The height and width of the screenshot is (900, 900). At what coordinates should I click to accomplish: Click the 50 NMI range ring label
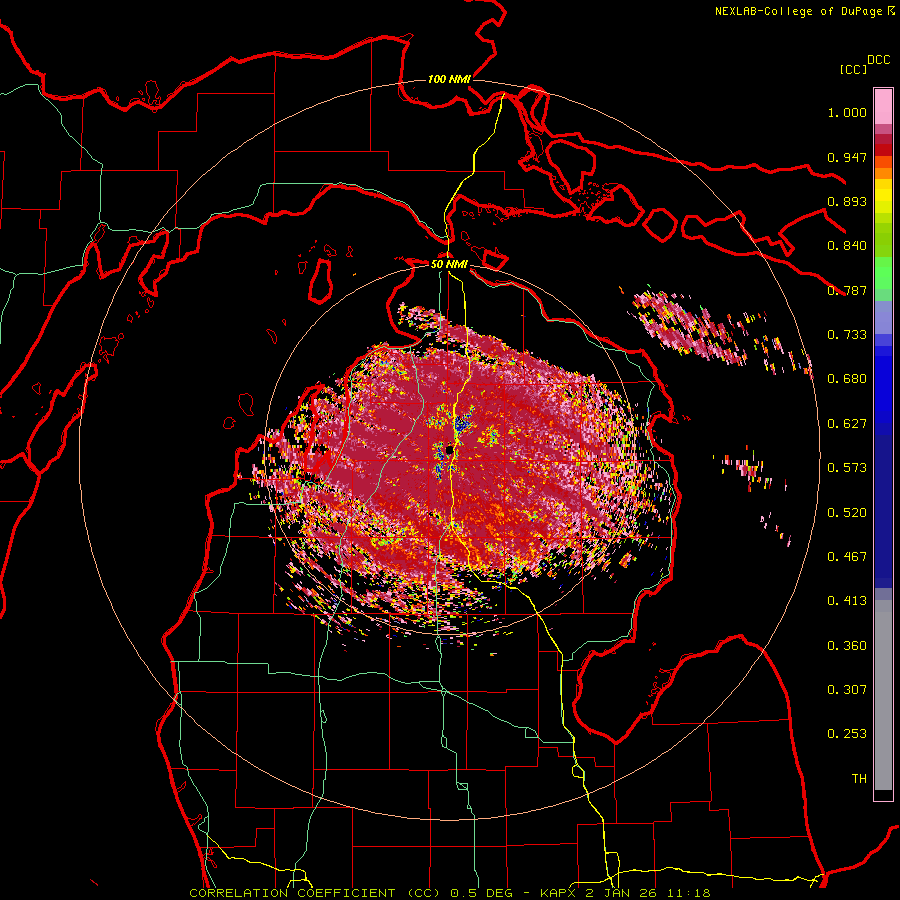(449, 264)
